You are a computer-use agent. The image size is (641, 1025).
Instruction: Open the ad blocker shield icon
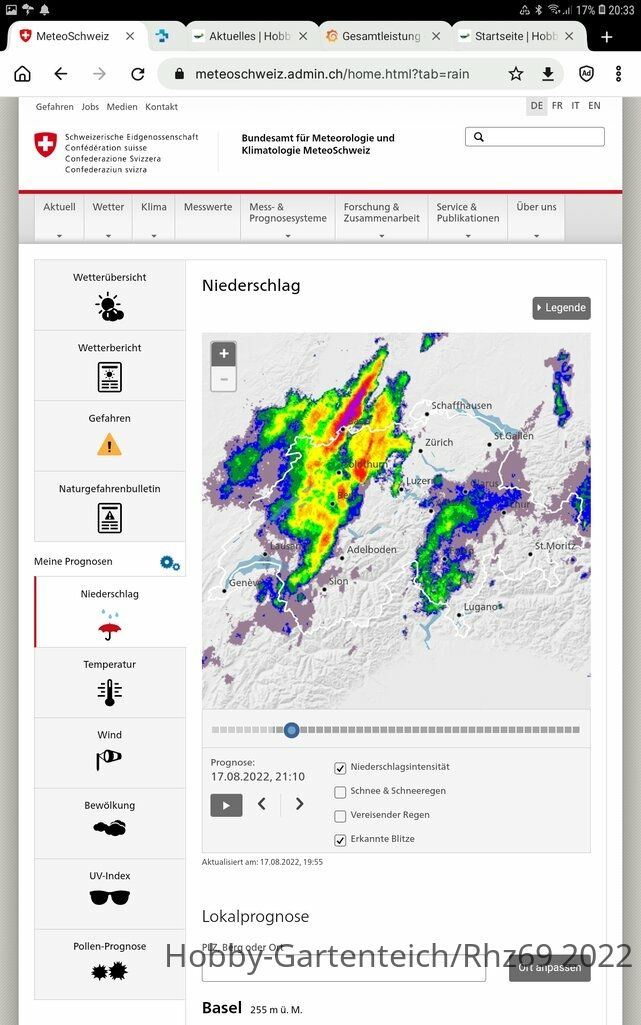[x=586, y=74]
